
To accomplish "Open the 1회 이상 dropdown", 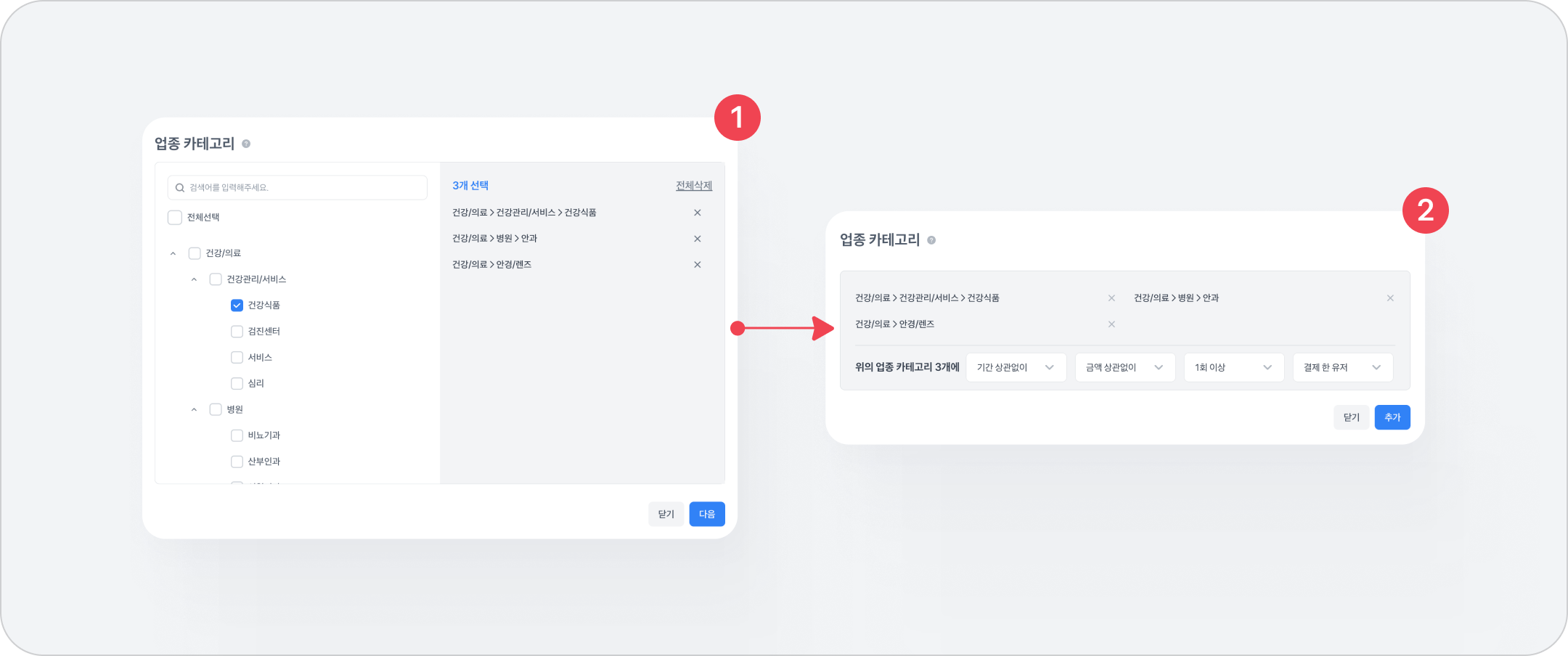I will [x=1233, y=367].
